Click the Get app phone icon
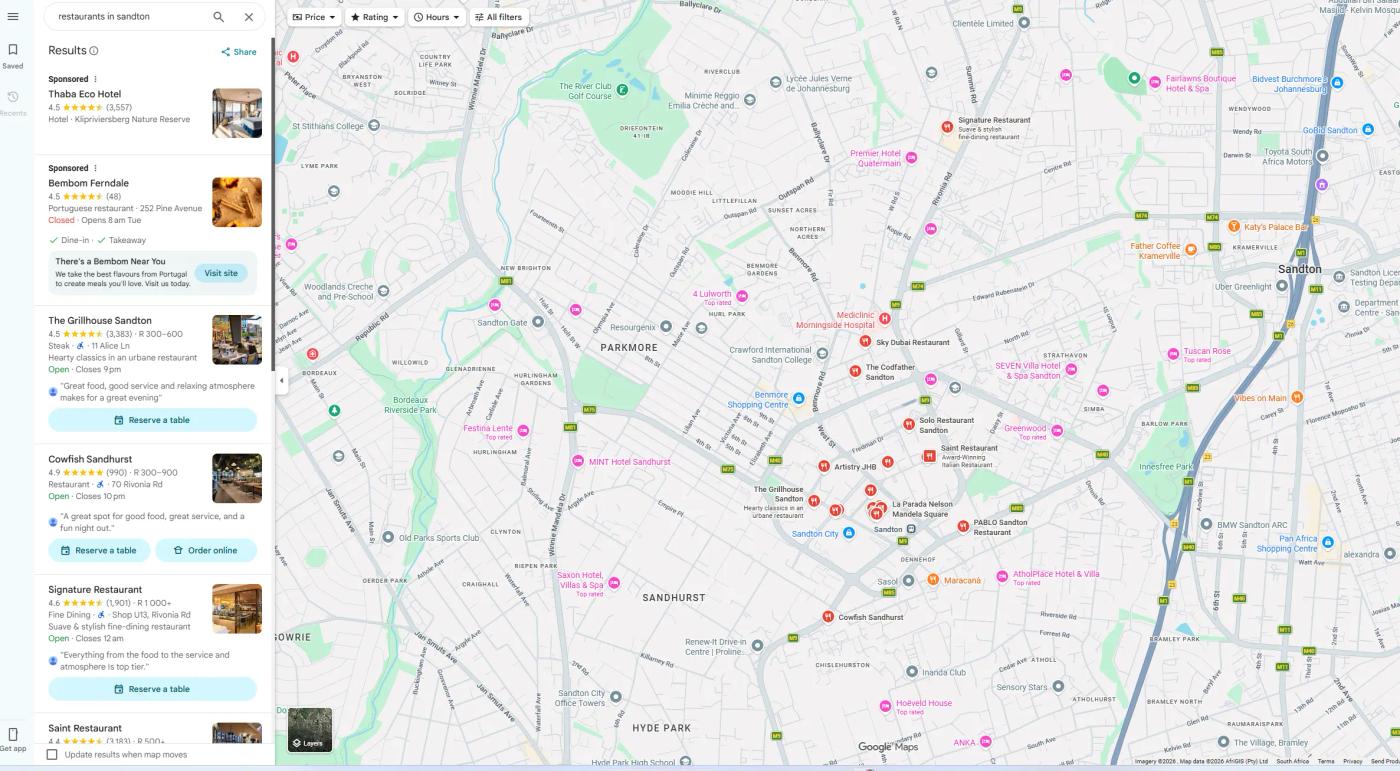Viewport: 1400px width, 771px height. pyautogui.click(x=13, y=734)
